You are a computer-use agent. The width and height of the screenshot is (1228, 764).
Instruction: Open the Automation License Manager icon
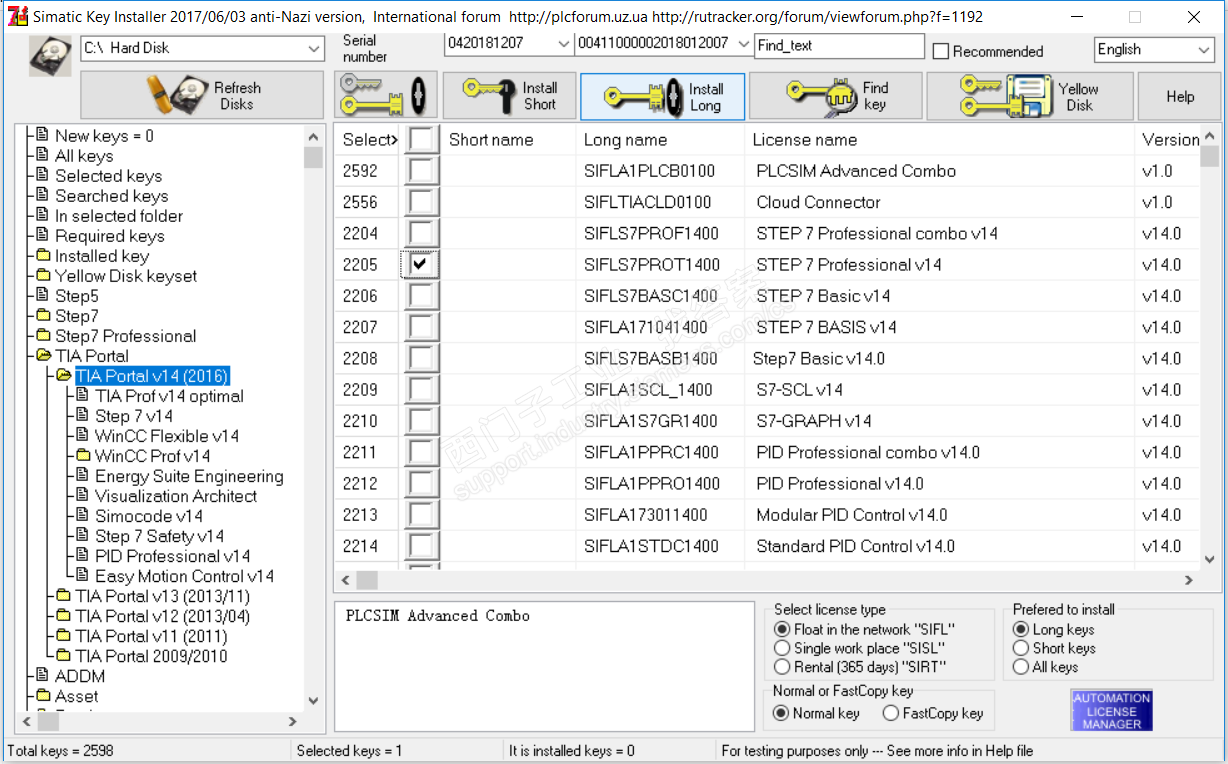1112,710
